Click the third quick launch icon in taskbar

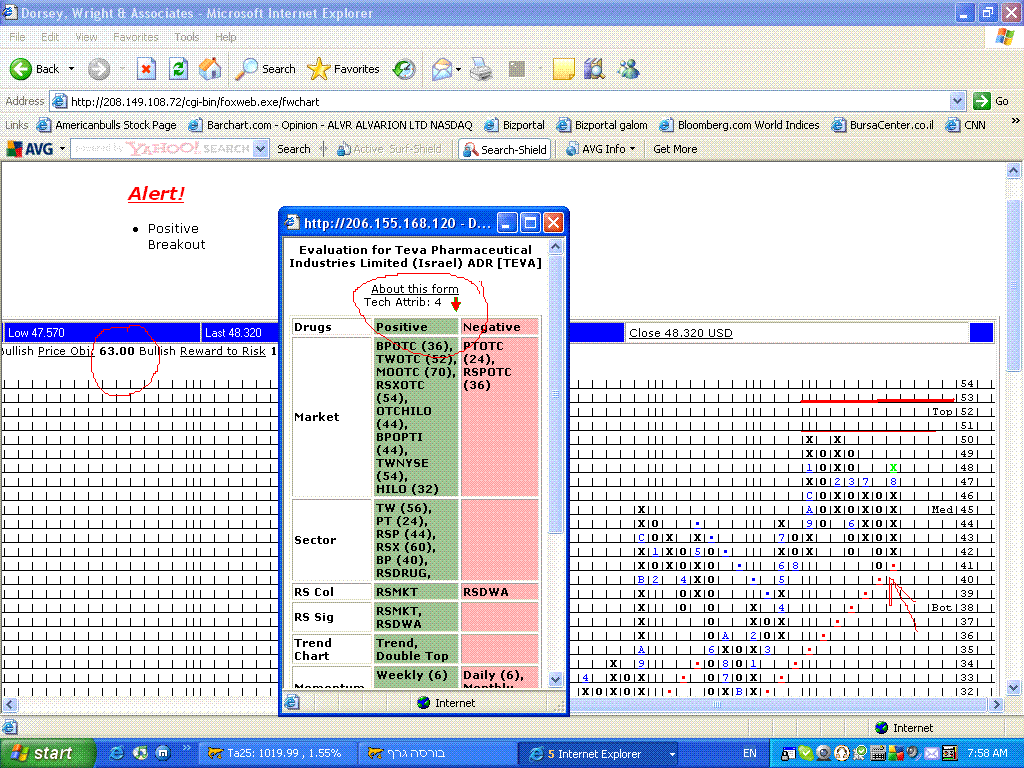(x=163, y=753)
